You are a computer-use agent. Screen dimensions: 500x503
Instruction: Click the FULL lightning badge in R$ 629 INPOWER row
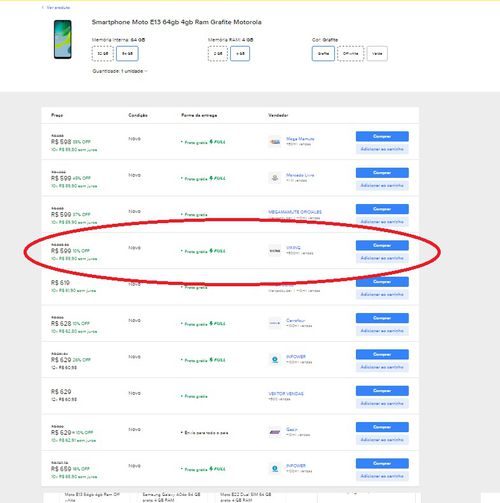(217, 360)
